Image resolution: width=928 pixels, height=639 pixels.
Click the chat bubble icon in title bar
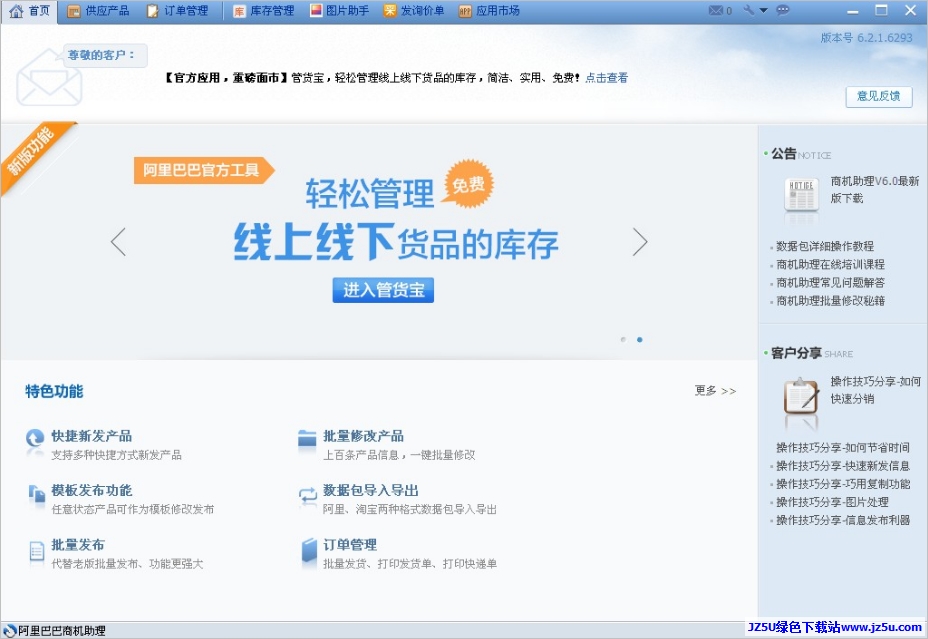[x=782, y=10]
